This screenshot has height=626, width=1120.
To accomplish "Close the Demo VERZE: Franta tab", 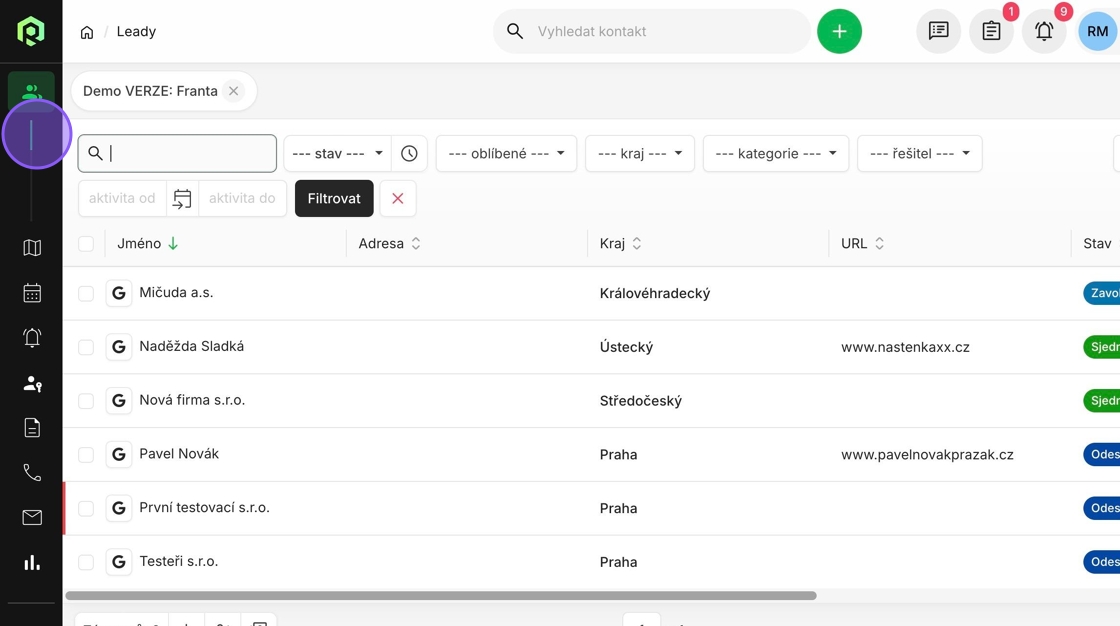I will (x=234, y=91).
